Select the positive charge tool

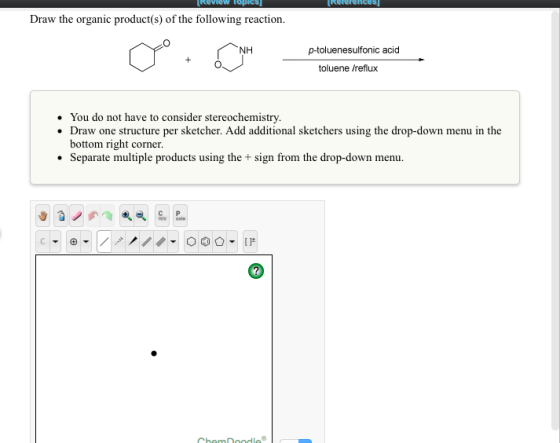74,242
